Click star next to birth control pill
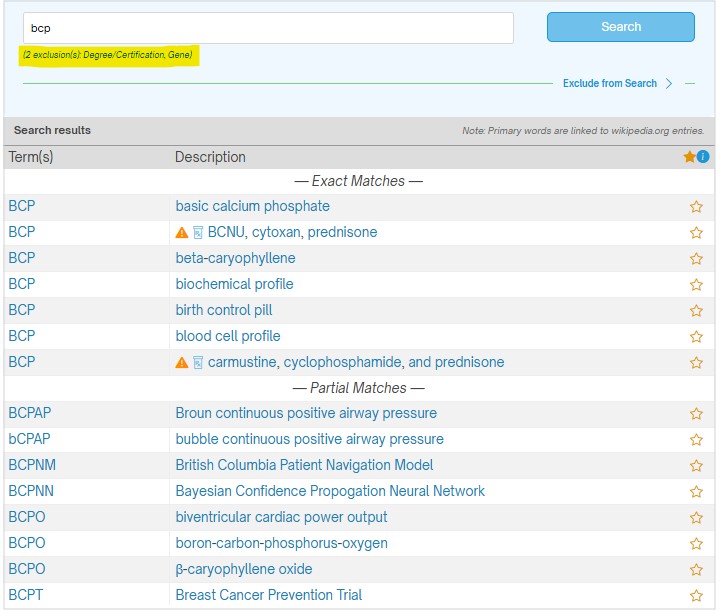 [696, 311]
